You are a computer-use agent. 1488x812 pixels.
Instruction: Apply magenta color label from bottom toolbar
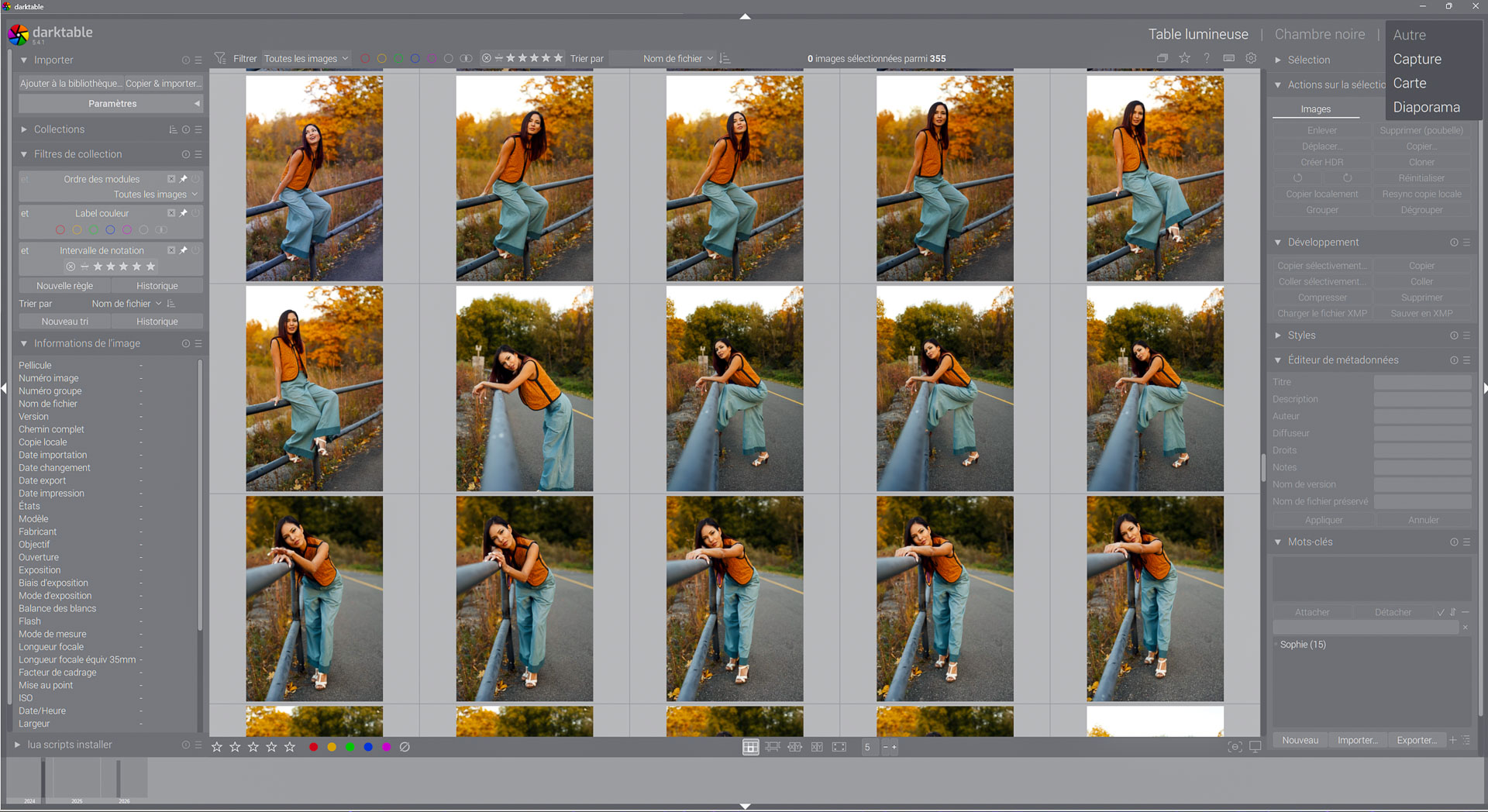point(386,747)
